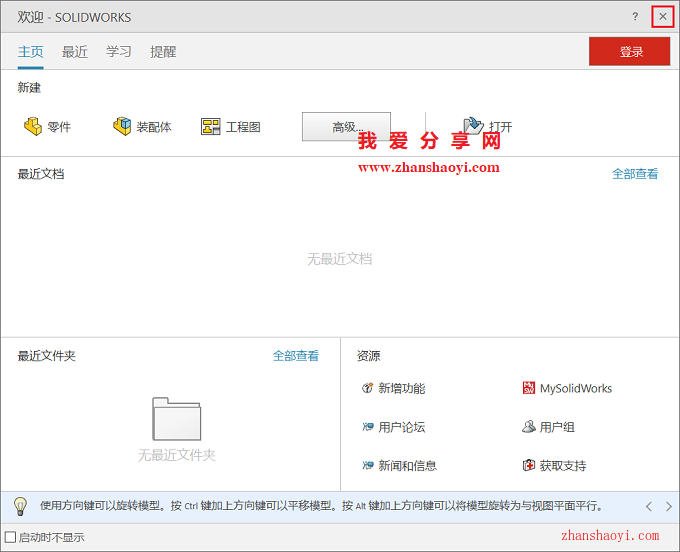
Task: Click the lightbulb tip icon
Action: click(20, 506)
